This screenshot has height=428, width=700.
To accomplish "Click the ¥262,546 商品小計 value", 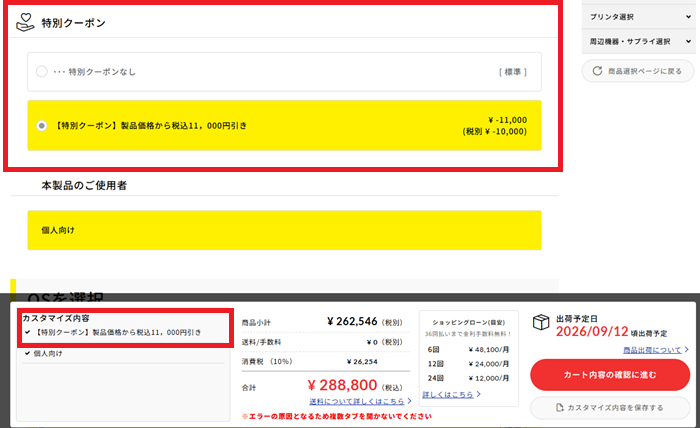I will click(352, 321).
